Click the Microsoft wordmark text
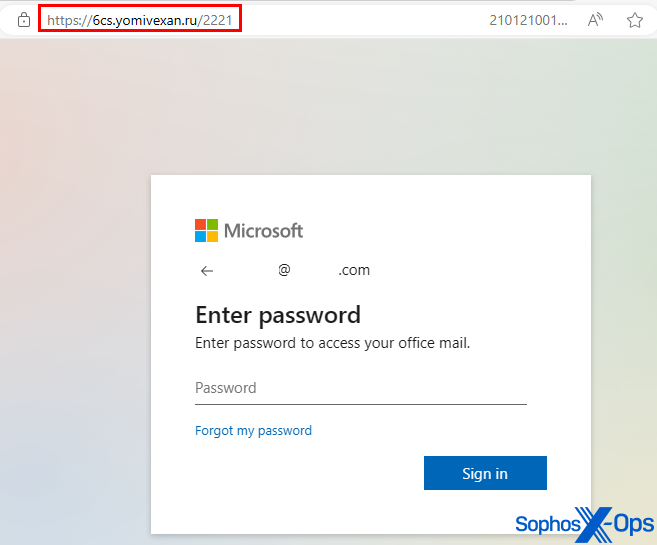Screen dimensions: 657x545 [263, 231]
